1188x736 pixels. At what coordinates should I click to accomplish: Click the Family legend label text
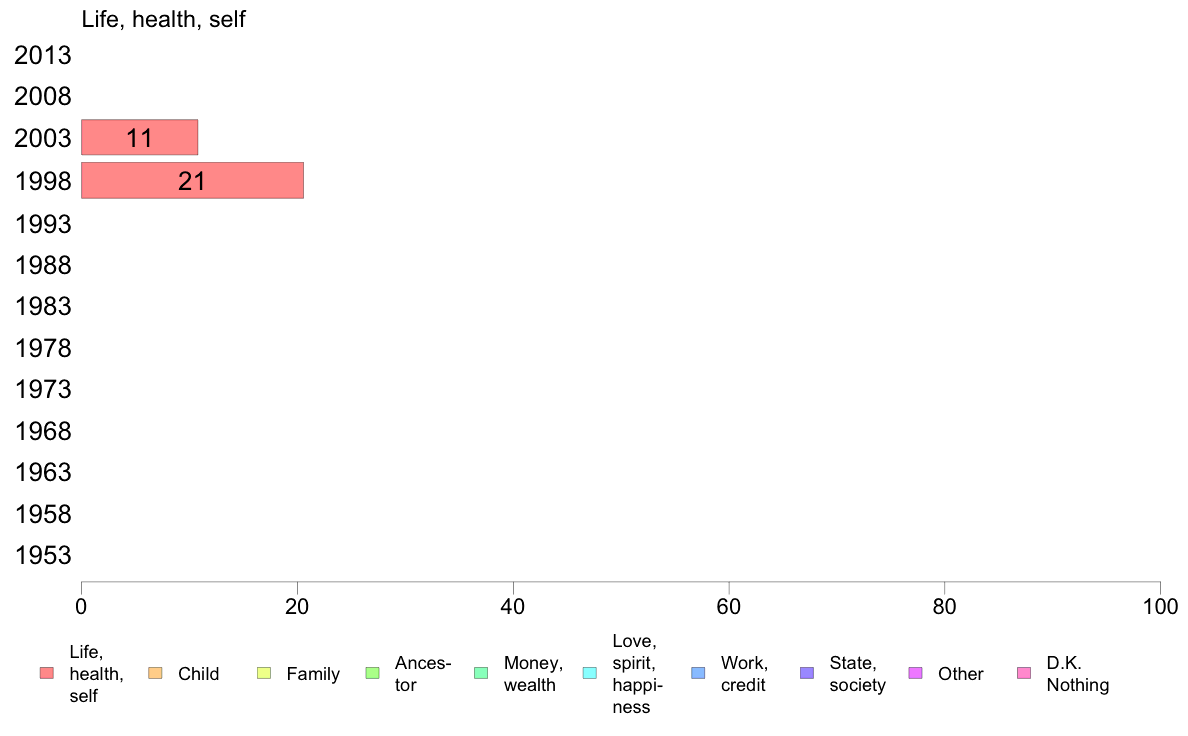click(313, 674)
